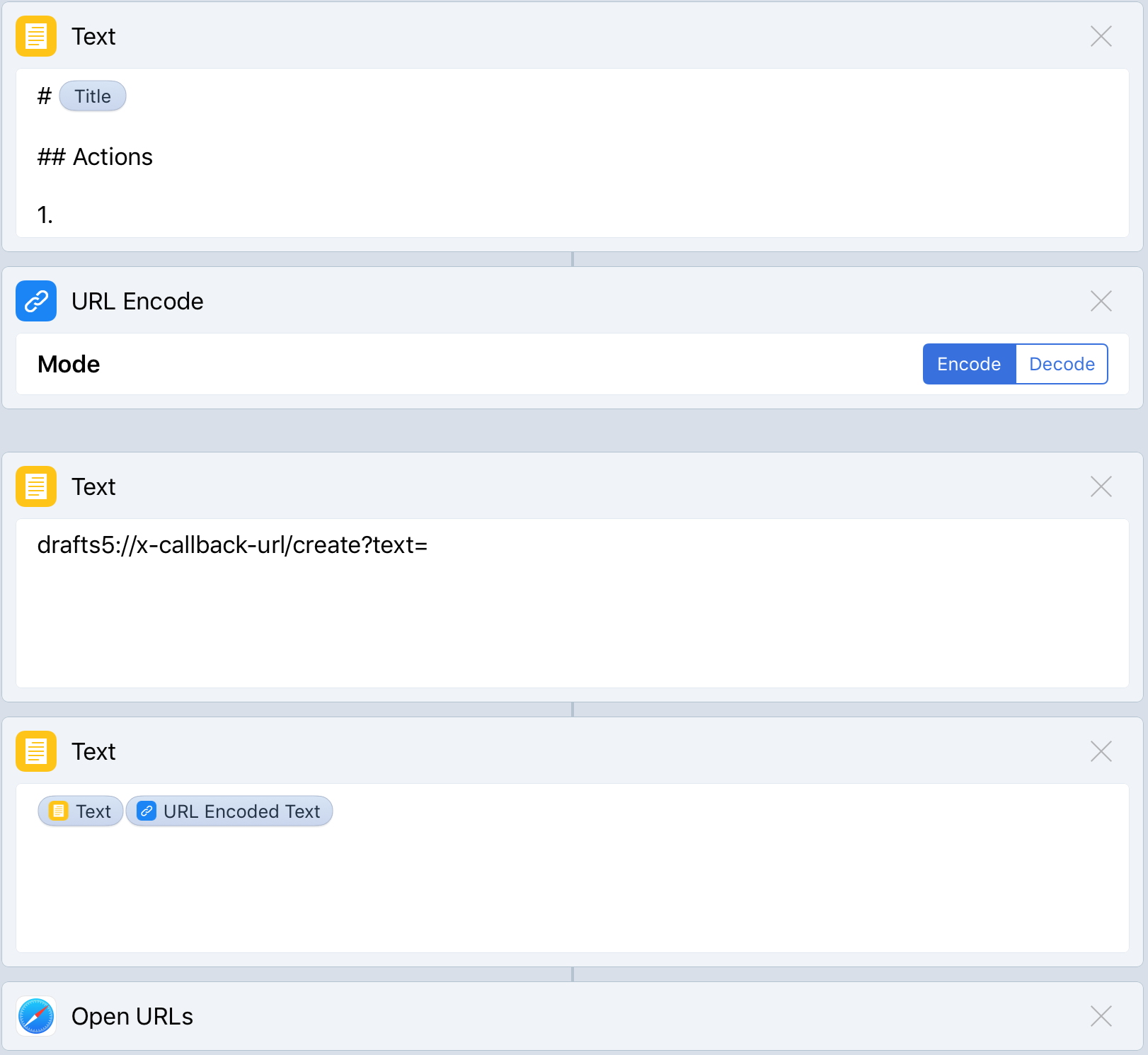Remove the Open URLs action
The image size is (1148, 1055).
pyautogui.click(x=1101, y=1016)
